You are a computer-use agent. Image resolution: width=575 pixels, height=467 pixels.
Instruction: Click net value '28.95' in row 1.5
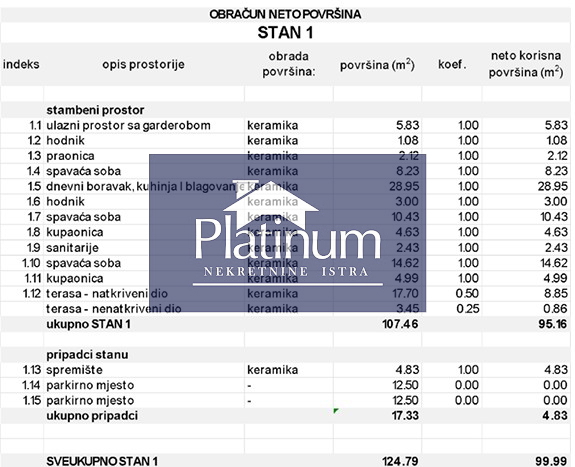click(553, 186)
